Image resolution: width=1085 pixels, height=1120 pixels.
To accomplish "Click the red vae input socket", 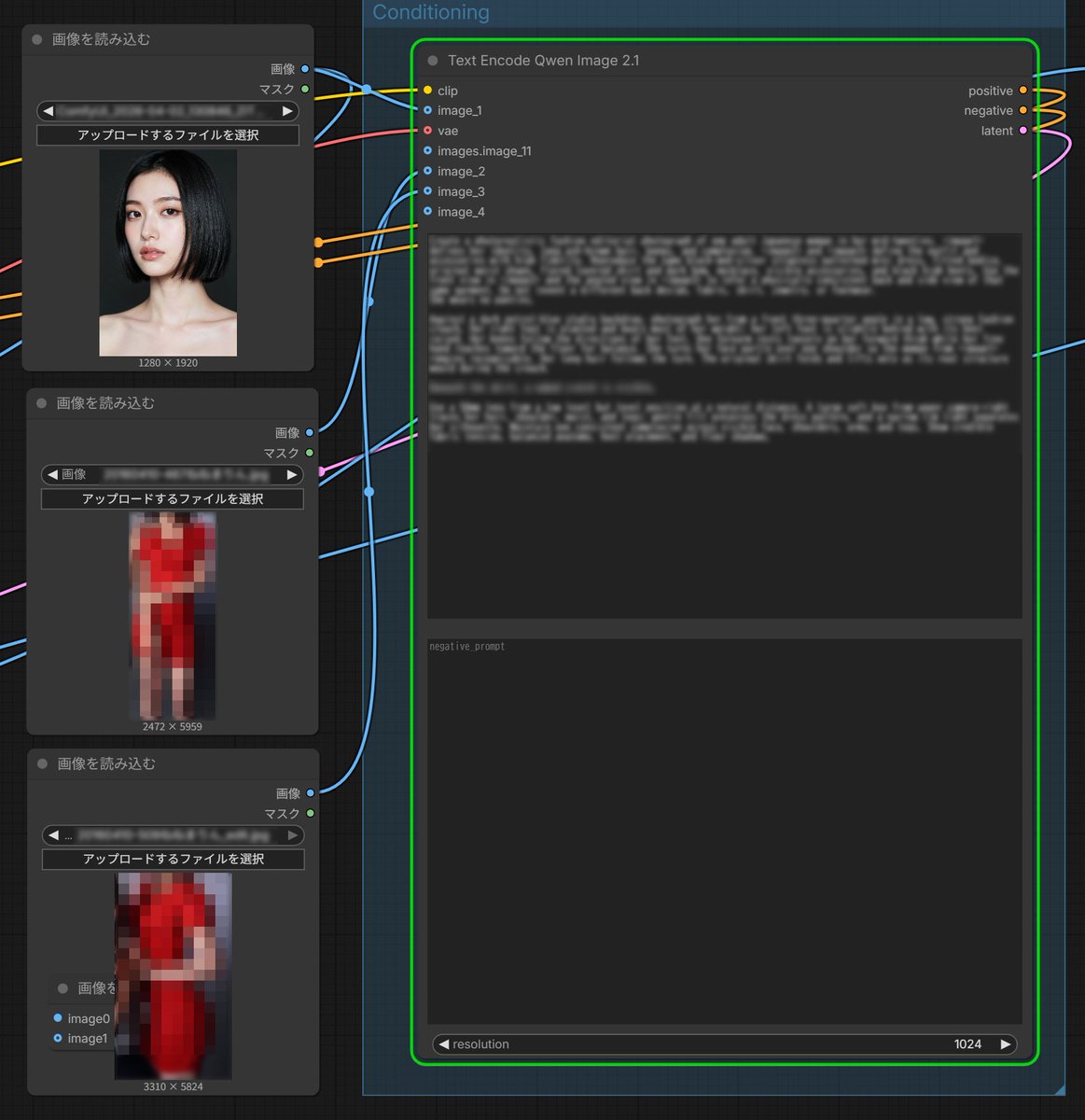I will tap(427, 131).
